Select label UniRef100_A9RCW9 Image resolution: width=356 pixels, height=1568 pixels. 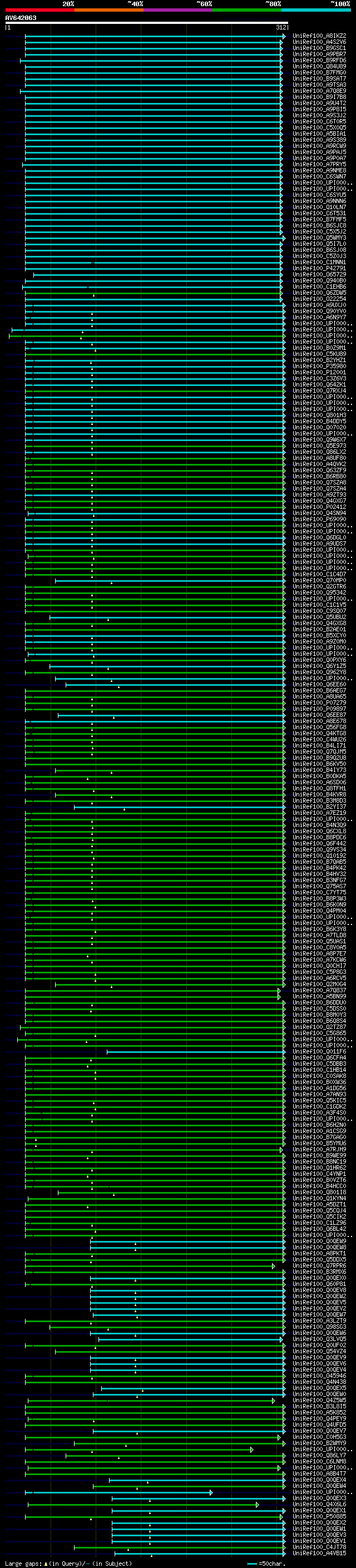pyautogui.click(x=319, y=146)
